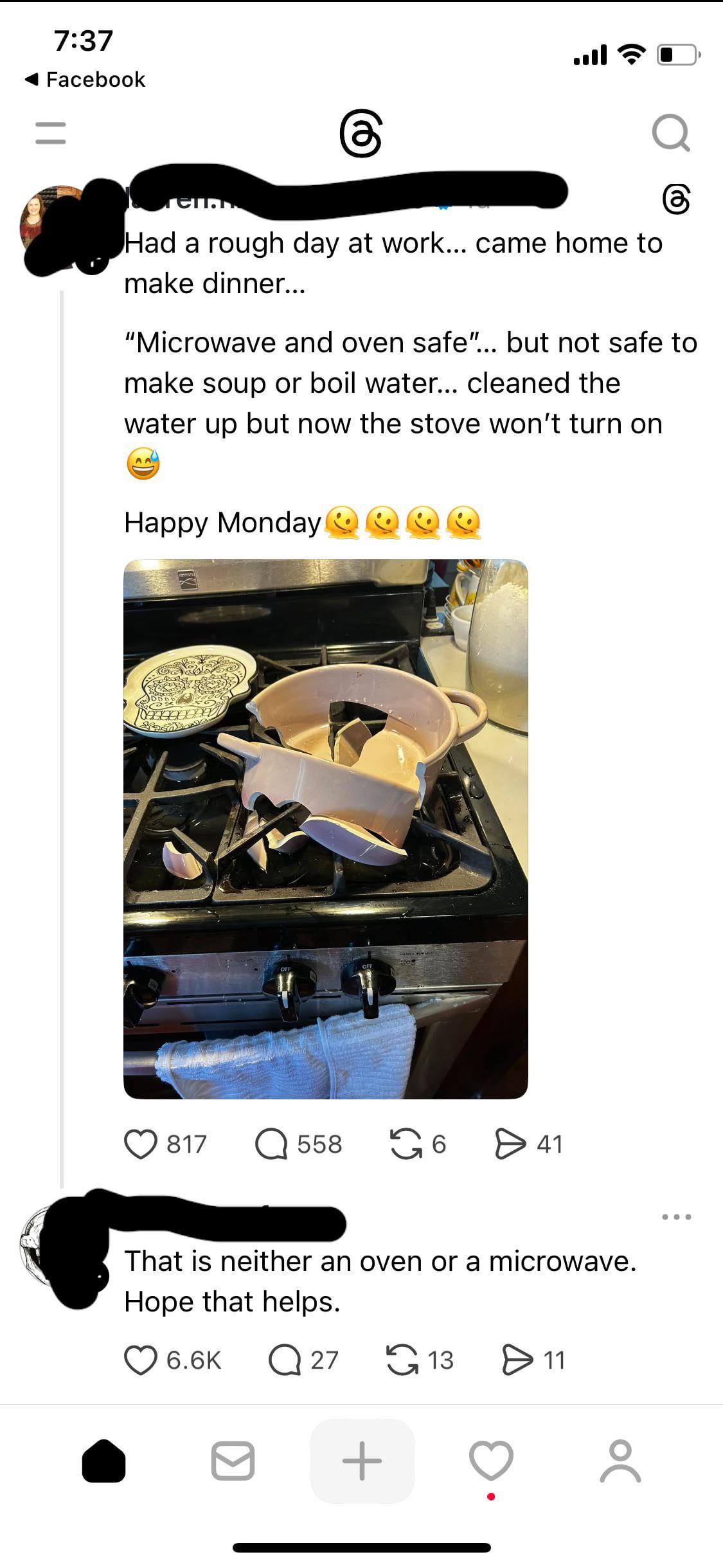Open the hamburger menu icon
Screen dimensions: 723x1568
pyautogui.click(x=51, y=133)
